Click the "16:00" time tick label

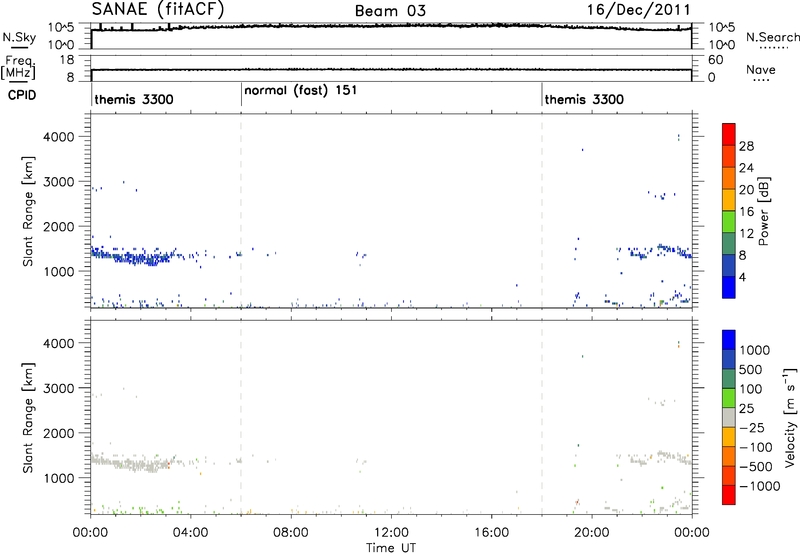[x=491, y=533]
